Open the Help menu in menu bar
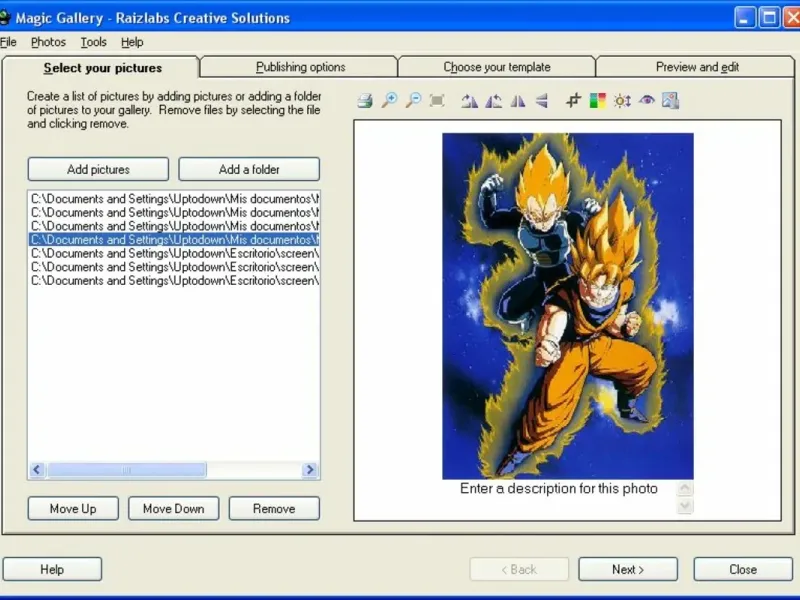The height and width of the screenshot is (600, 800). coord(132,42)
